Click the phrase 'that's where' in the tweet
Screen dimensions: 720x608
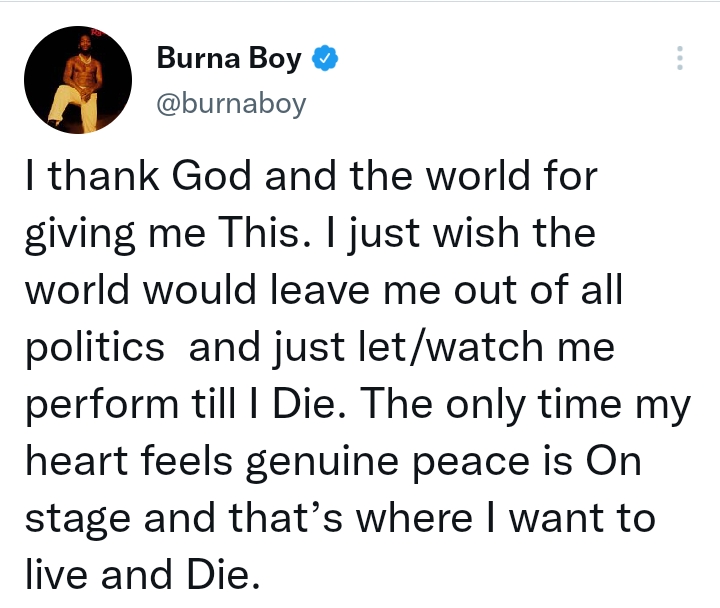click(350, 518)
